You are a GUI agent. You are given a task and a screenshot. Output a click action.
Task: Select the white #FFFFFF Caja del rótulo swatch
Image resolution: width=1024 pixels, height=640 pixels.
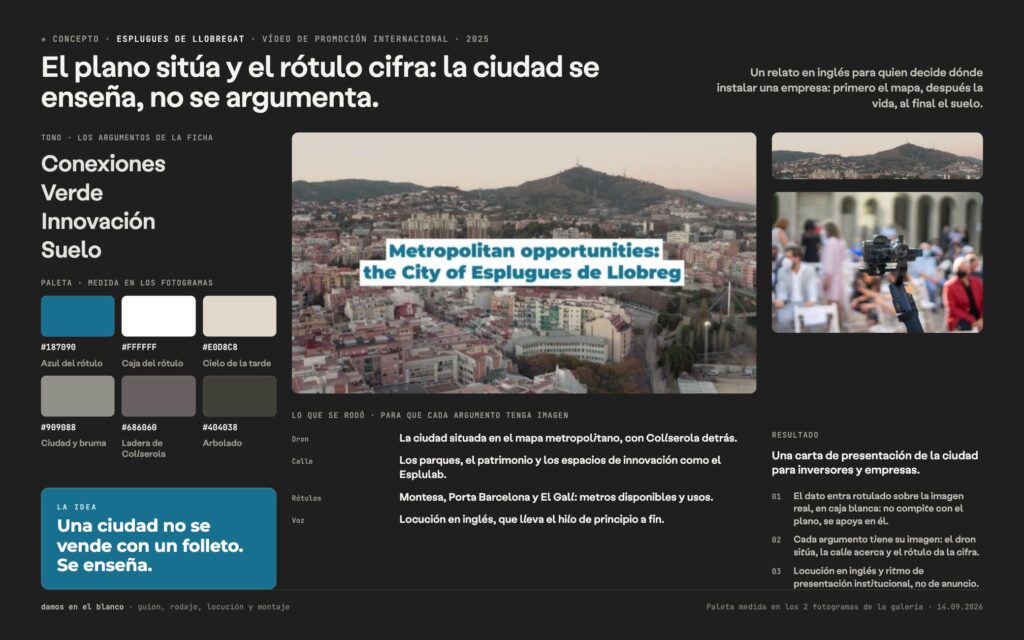[x=159, y=316]
